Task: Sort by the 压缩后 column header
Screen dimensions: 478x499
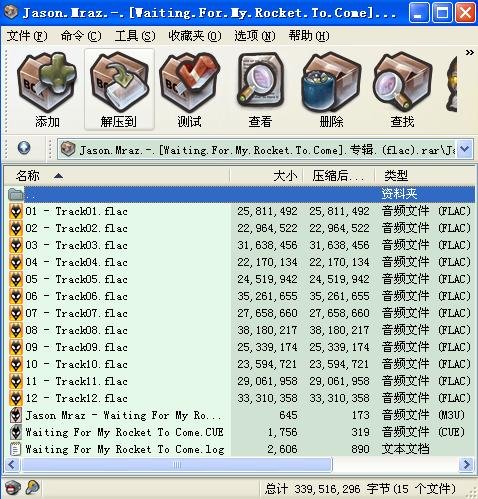Action: point(338,175)
